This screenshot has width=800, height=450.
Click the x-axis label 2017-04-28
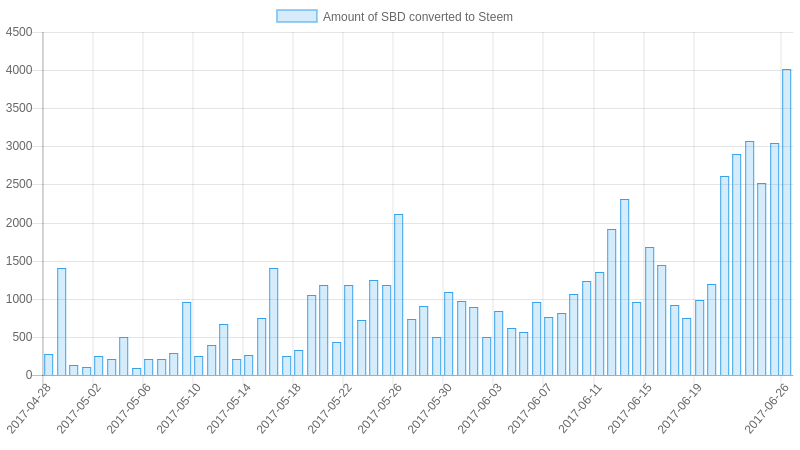(29, 409)
